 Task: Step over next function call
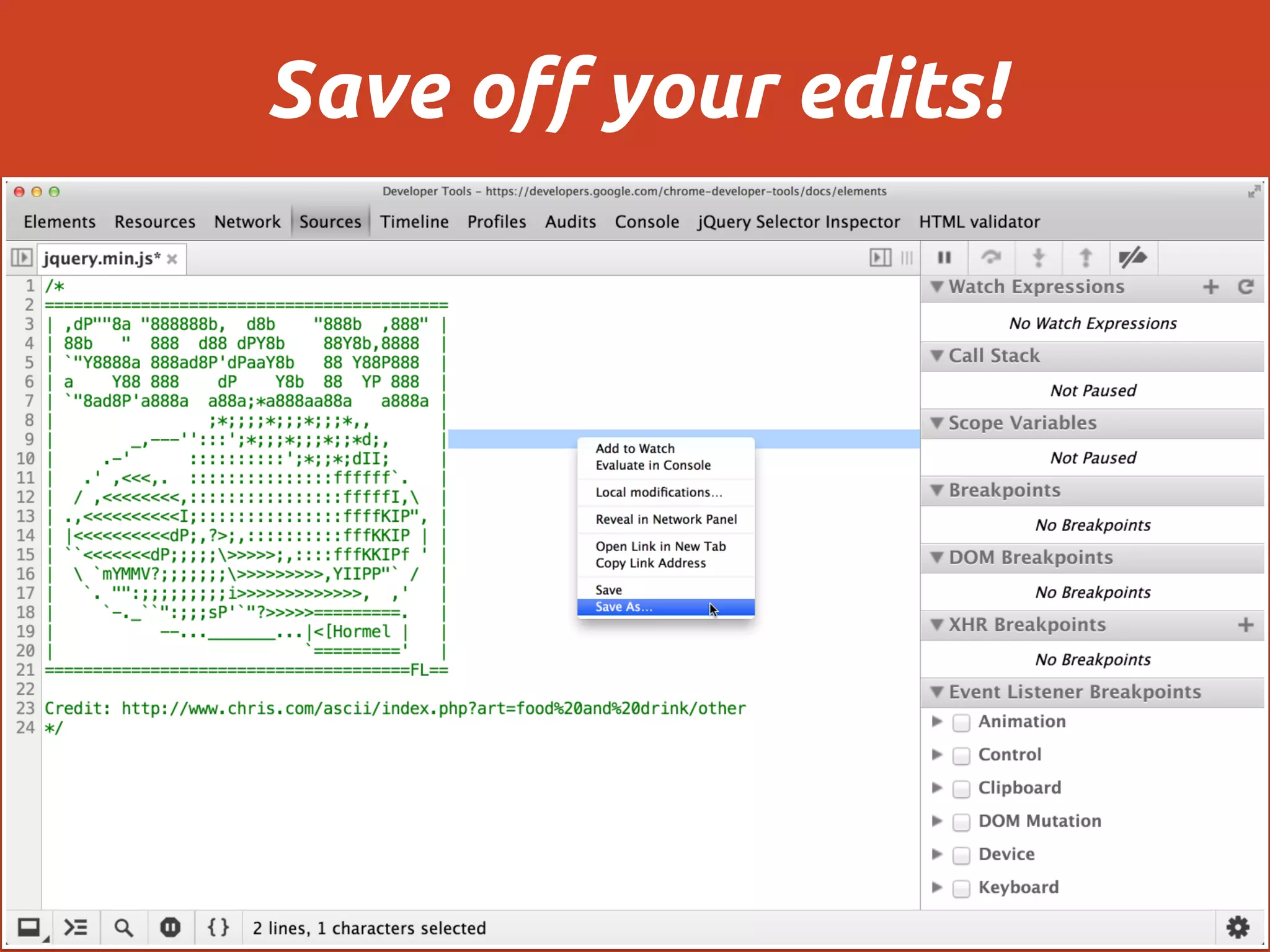[x=991, y=257]
